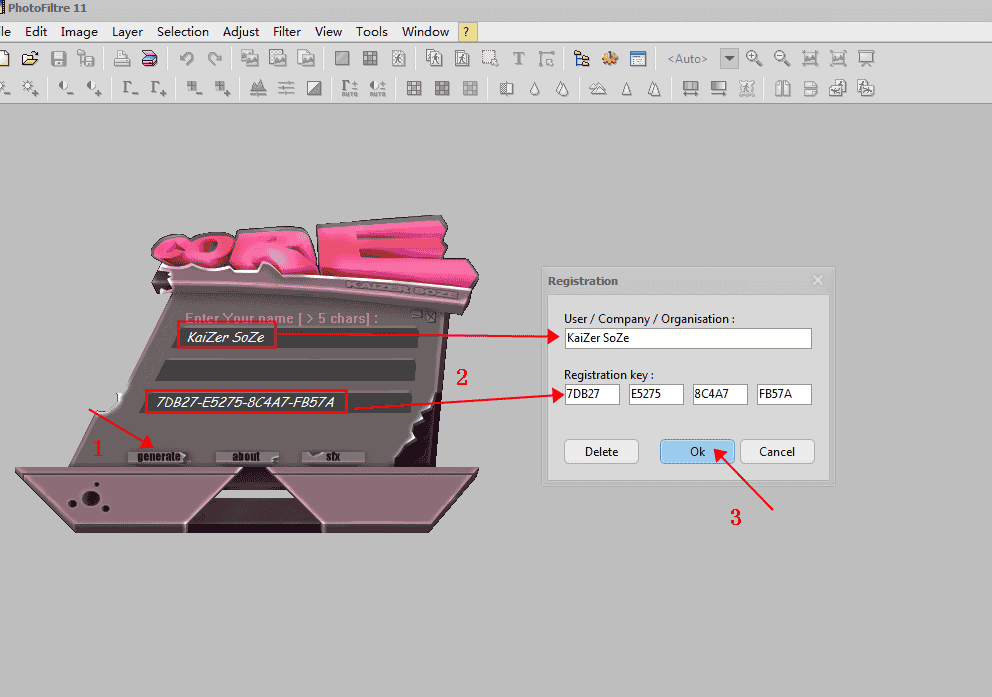Click the Auto contrast AUTO icon

tap(378, 88)
